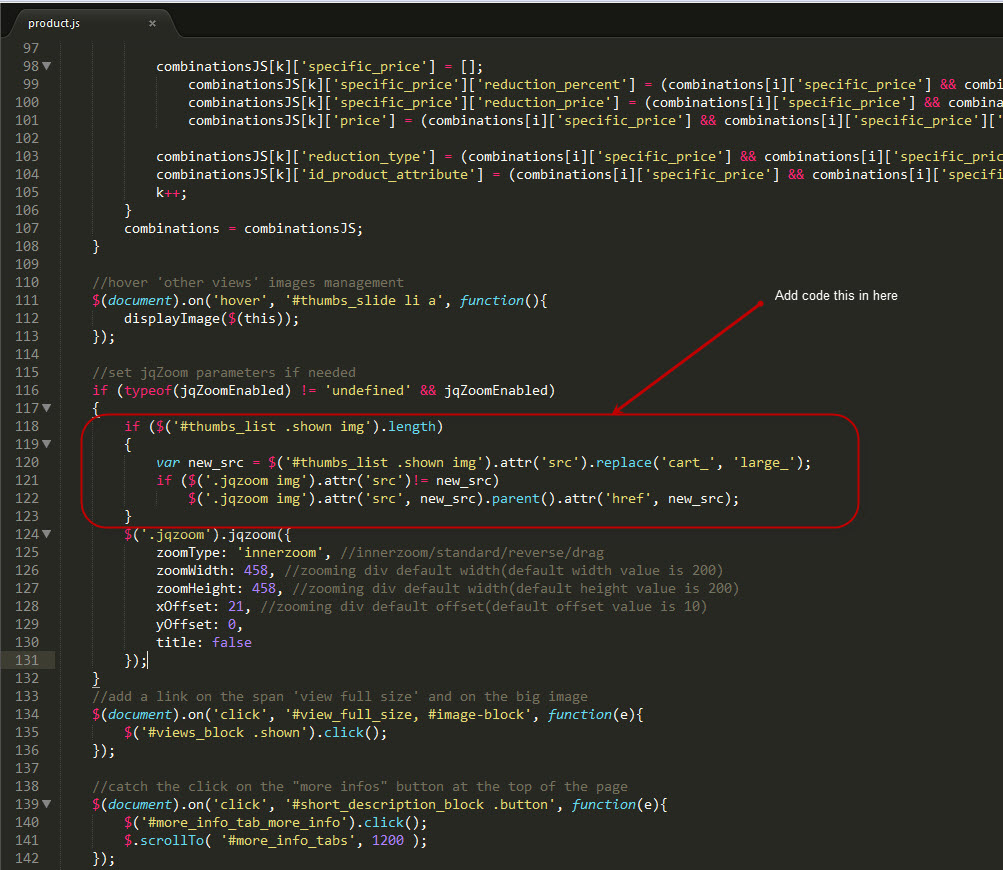Click the '//set jqZoom parameters if needed' comment

click(223, 372)
